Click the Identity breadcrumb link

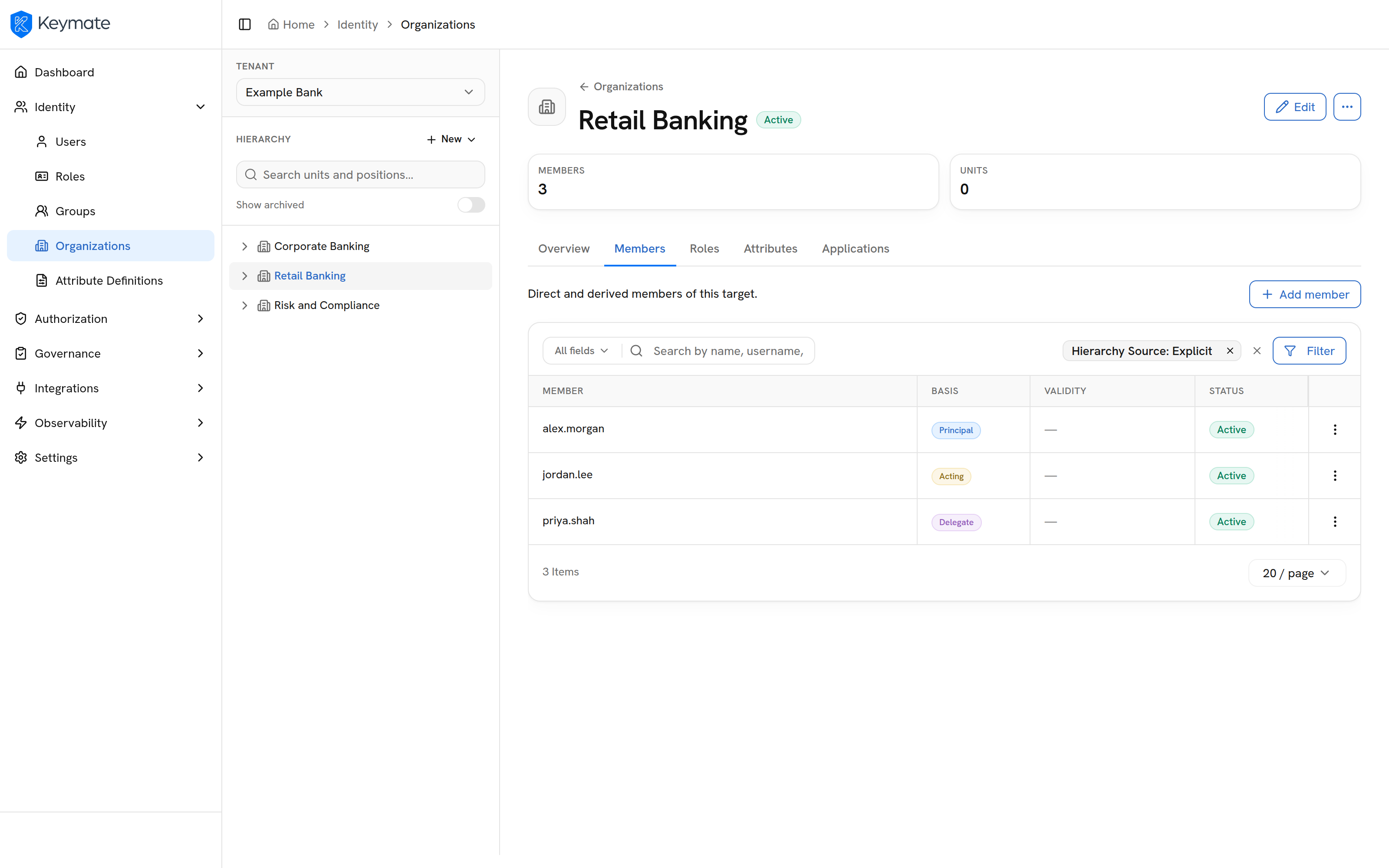click(358, 25)
